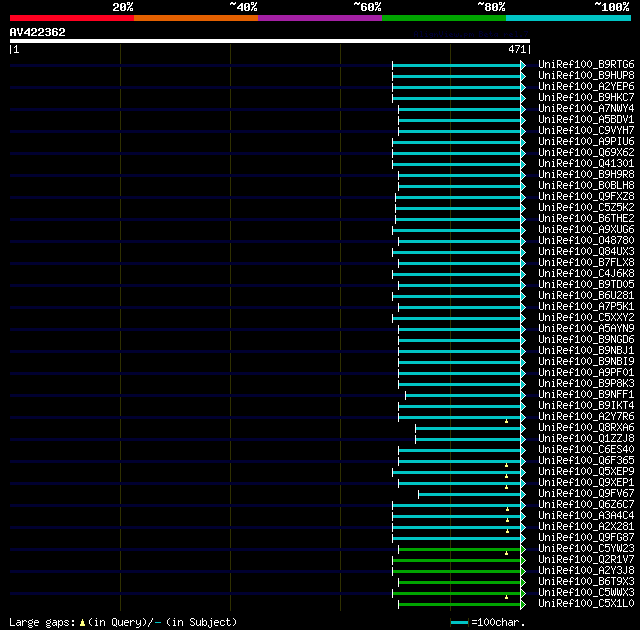Image resolution: width=640 pixels, height=630 pixels.
Task: Select the UniRef100_A2X281 label
Action: click(x=586, y=527)
